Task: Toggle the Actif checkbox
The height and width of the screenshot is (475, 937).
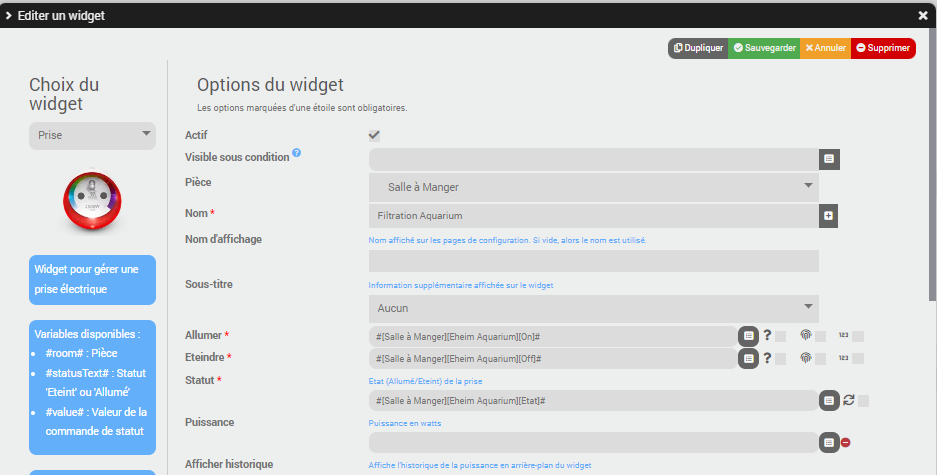Action: point(375,135)
